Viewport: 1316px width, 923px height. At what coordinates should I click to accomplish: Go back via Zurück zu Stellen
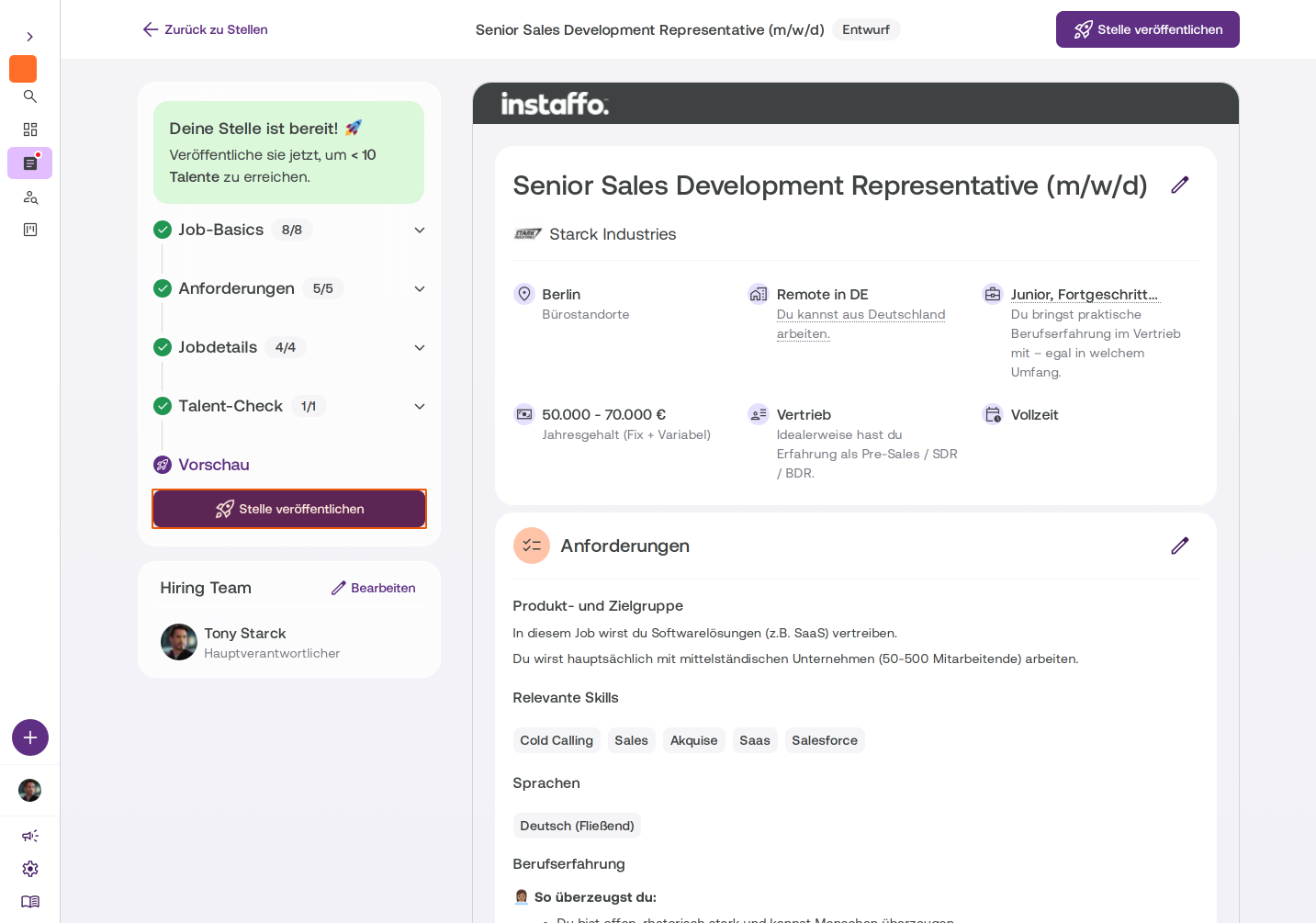coord(206,29)
